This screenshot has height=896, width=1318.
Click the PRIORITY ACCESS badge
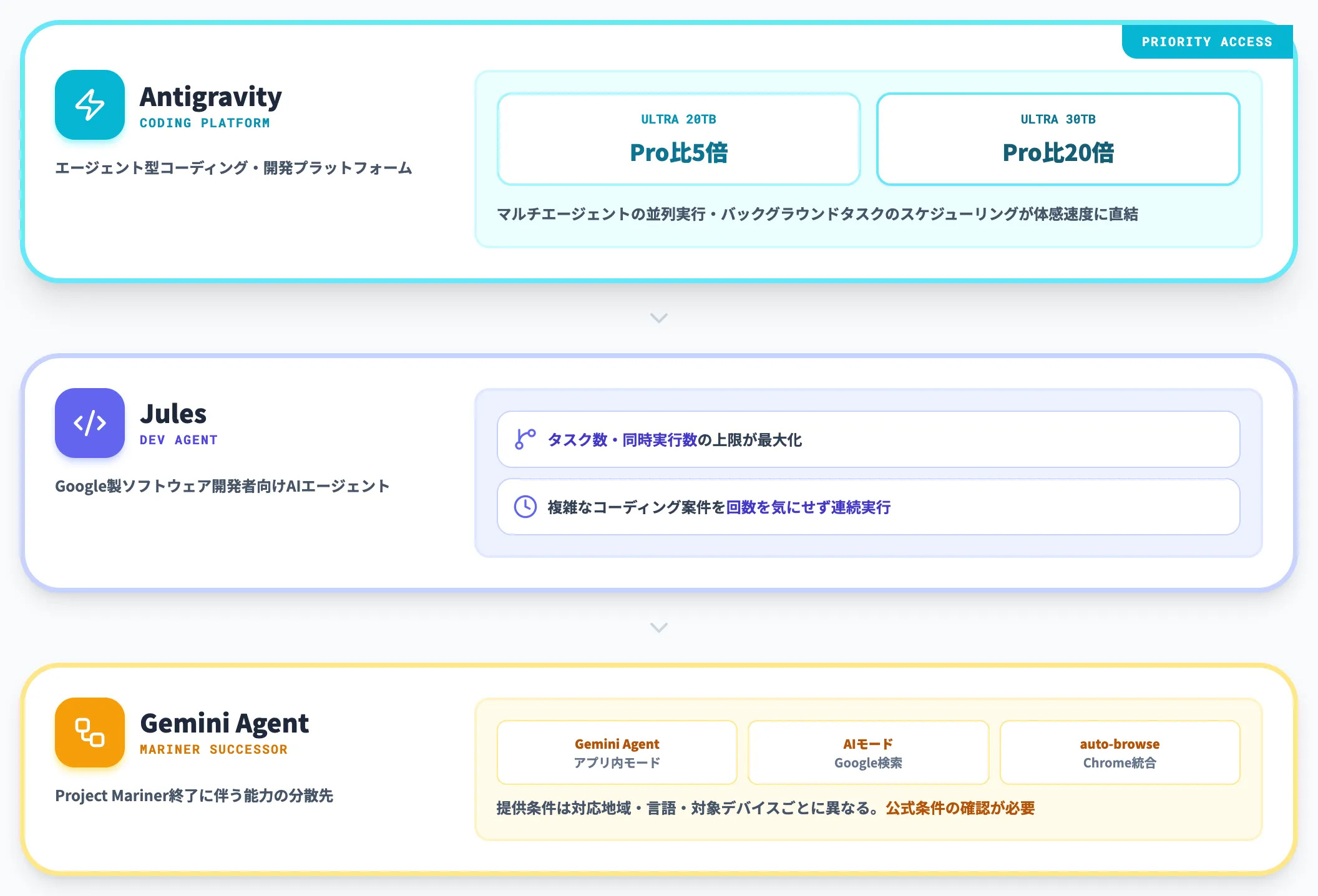click(1207, 42)
